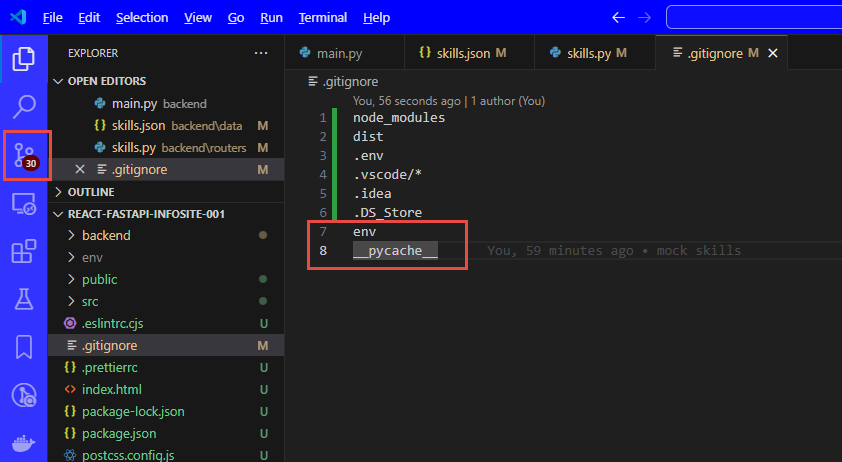Open the Extensions view icon

click(24, 251)
